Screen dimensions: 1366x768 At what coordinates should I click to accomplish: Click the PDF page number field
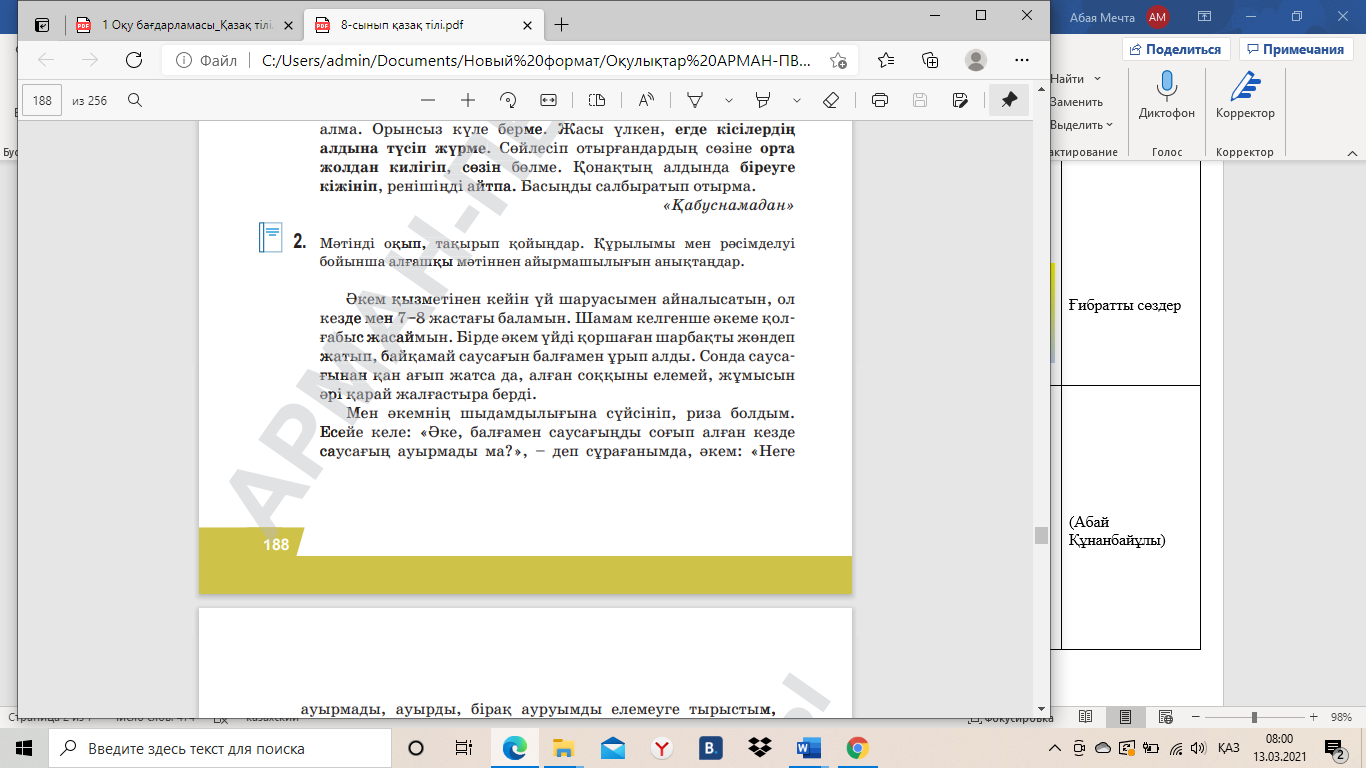(x=42, y=100)
